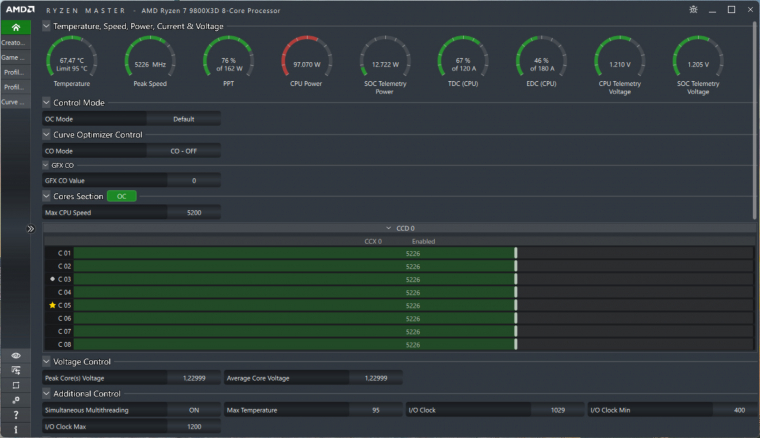The height and width of the screenshot is (438, 760).
Task: Click the CPU Telemetry Voltage gauge
Action: pyautogui.click(x=619, y=65)
